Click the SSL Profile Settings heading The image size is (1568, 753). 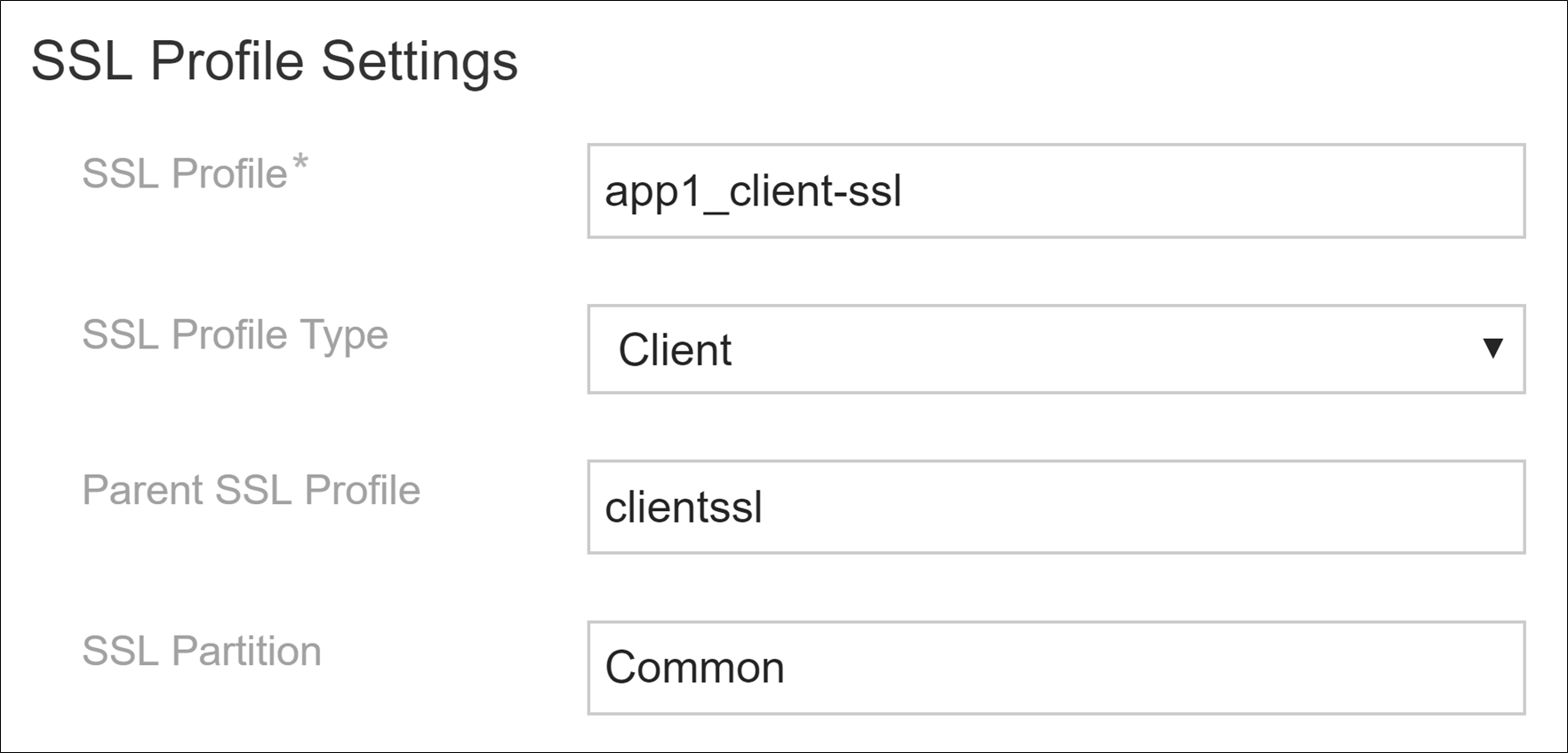pos(274,61)
